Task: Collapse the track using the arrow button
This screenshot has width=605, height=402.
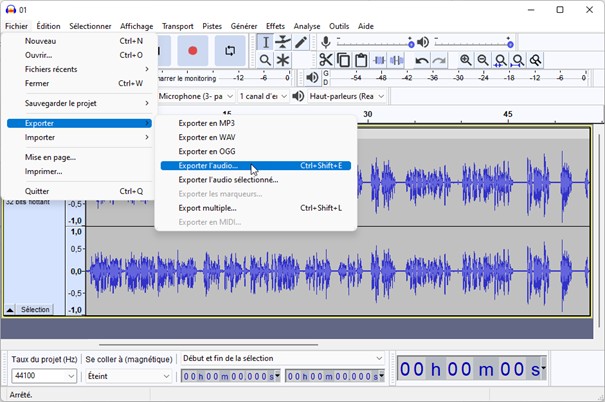Action: (10, 310)
